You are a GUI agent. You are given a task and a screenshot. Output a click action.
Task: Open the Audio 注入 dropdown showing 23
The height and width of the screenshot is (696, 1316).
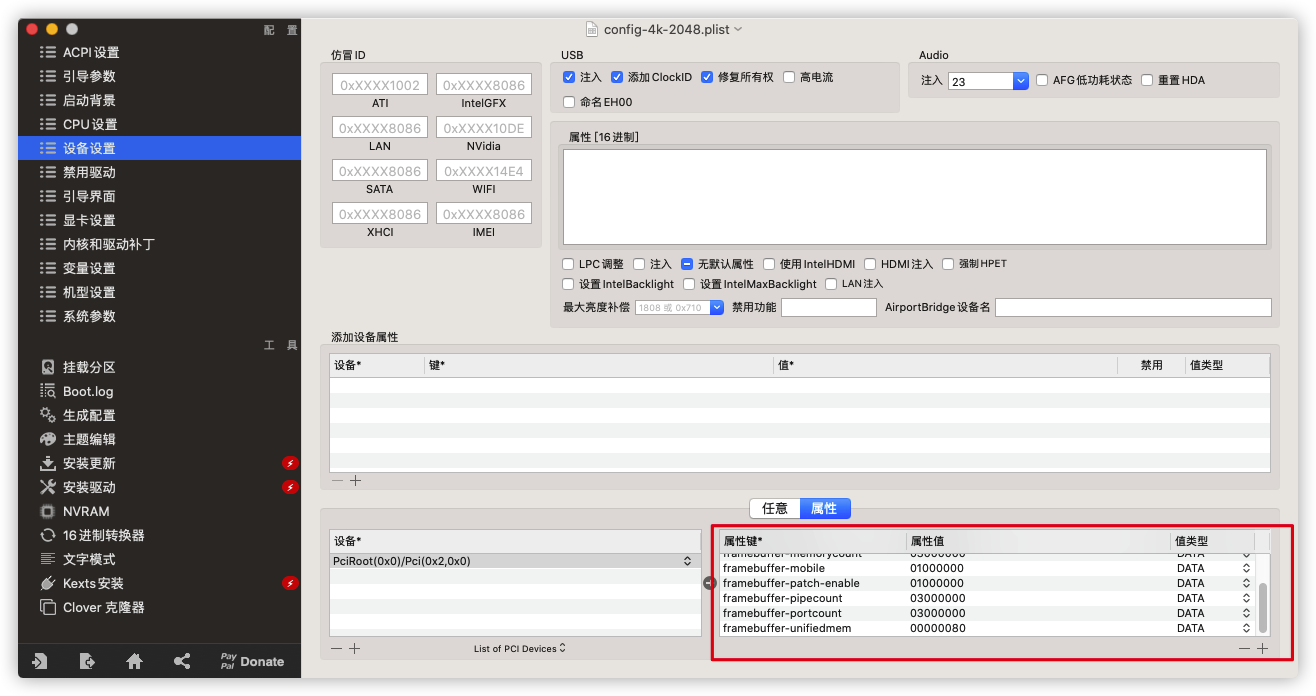(1020, 81)
